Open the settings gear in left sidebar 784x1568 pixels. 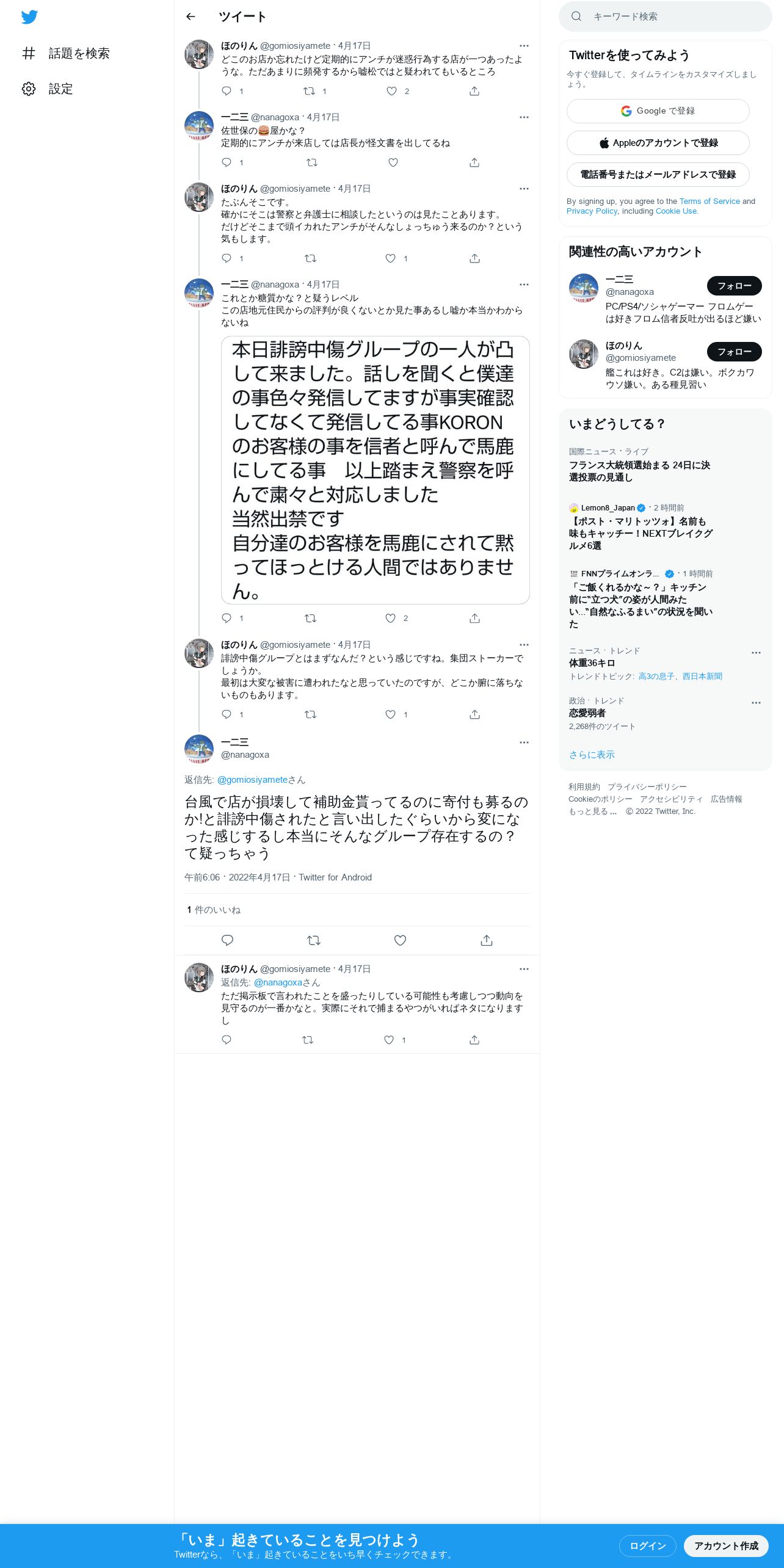point(29,89)
